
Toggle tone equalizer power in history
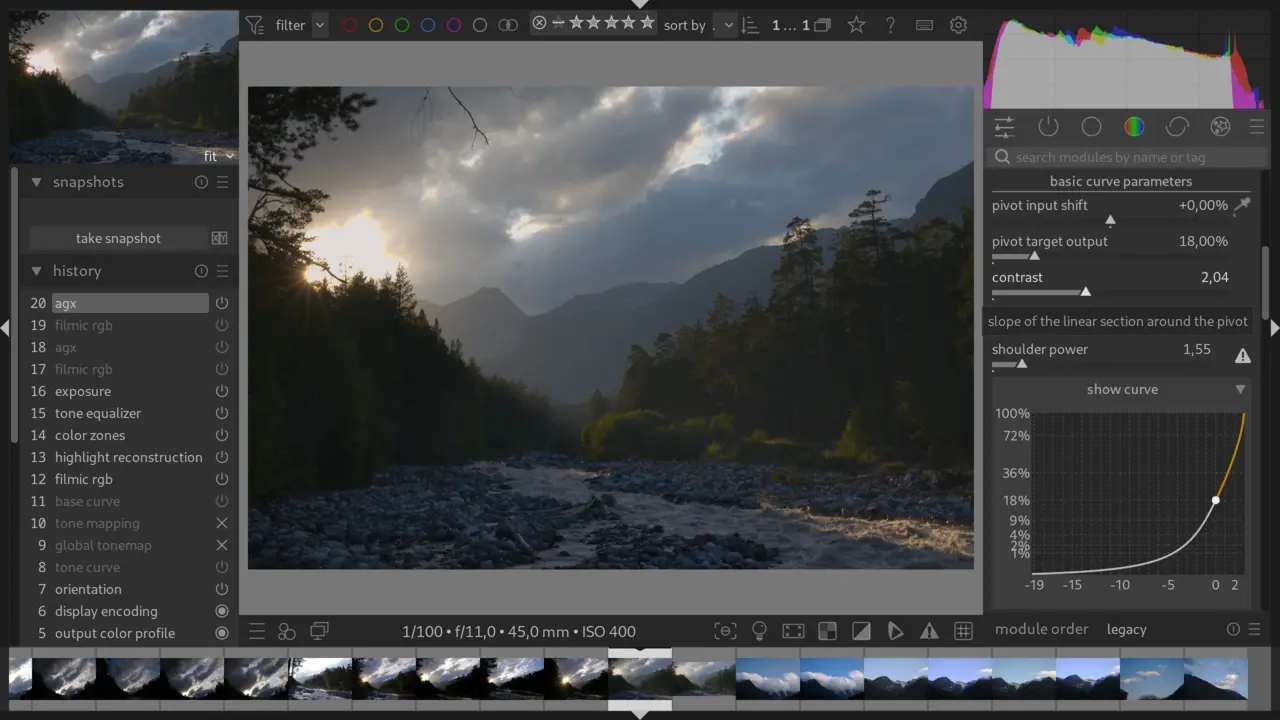(x=222, y=413)
